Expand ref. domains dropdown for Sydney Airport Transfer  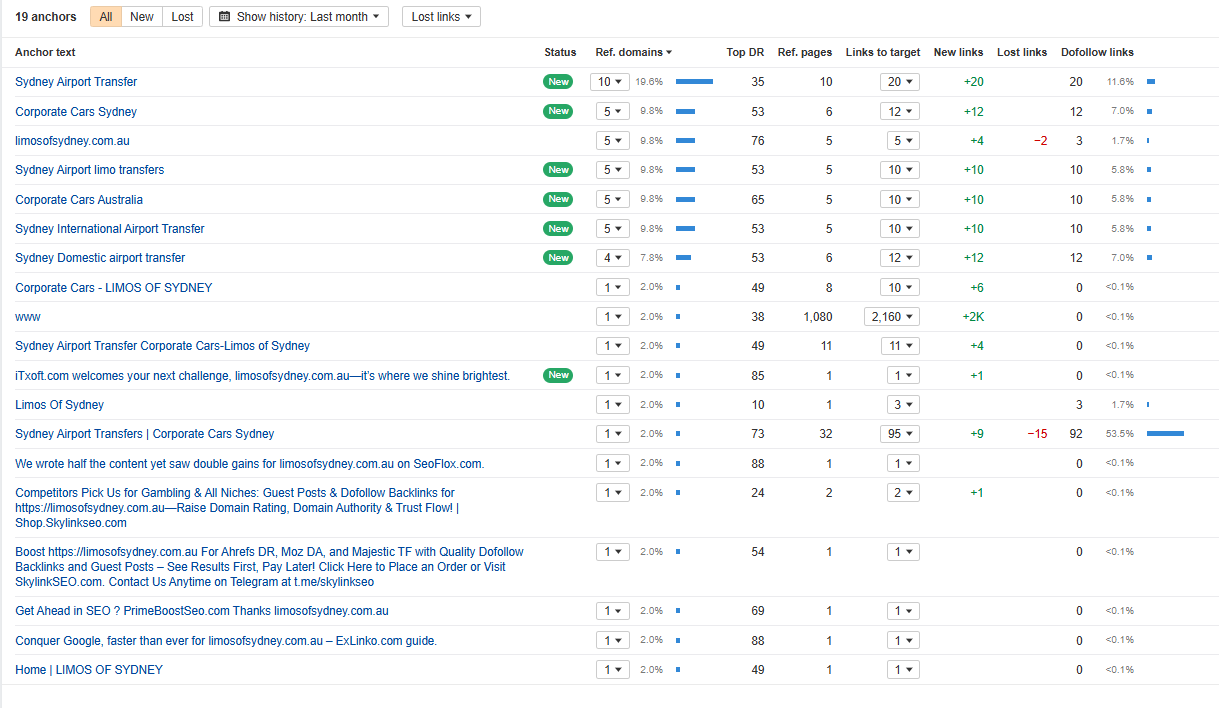pos(610,82)
